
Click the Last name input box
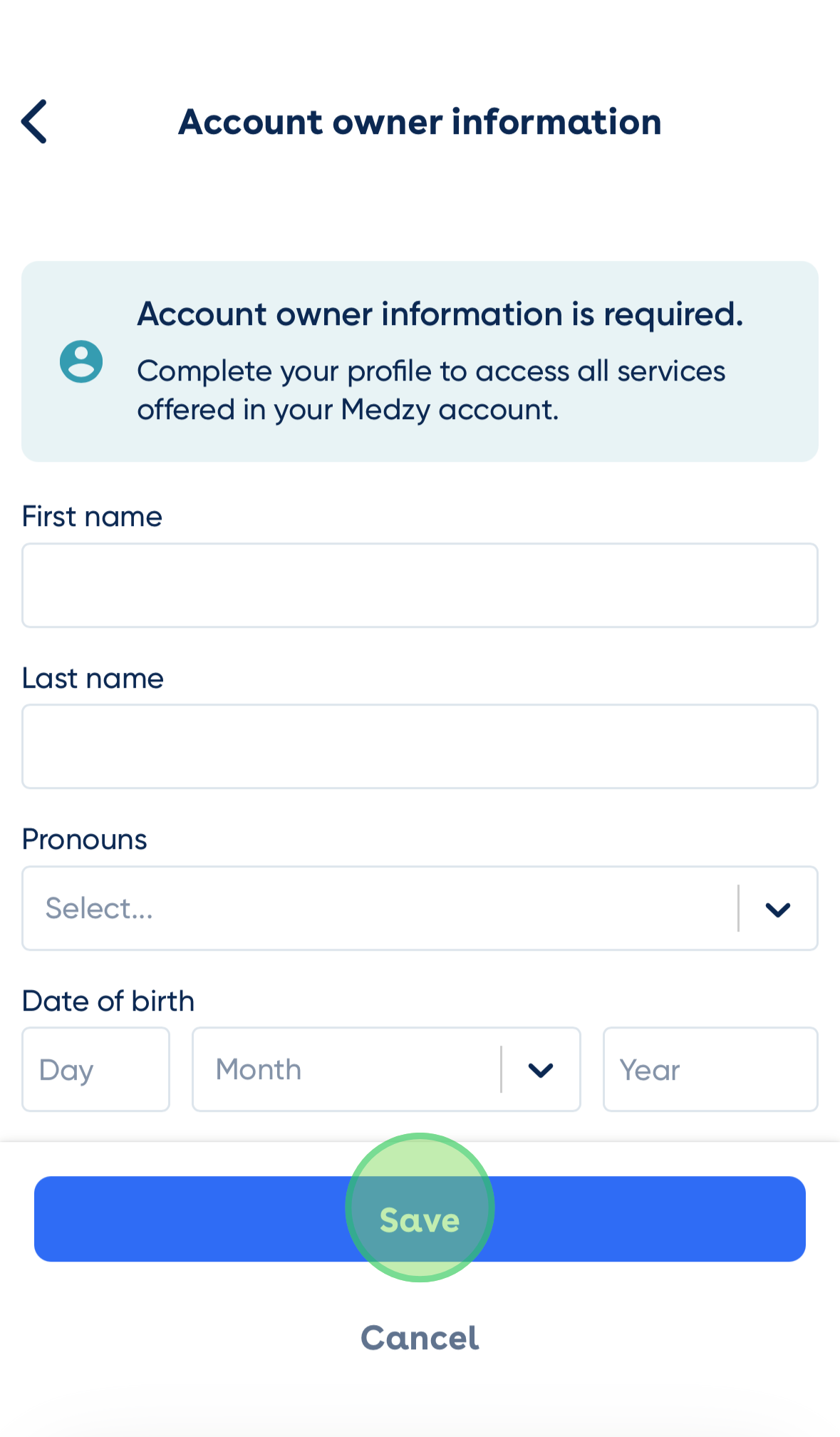tap(420, 746)
